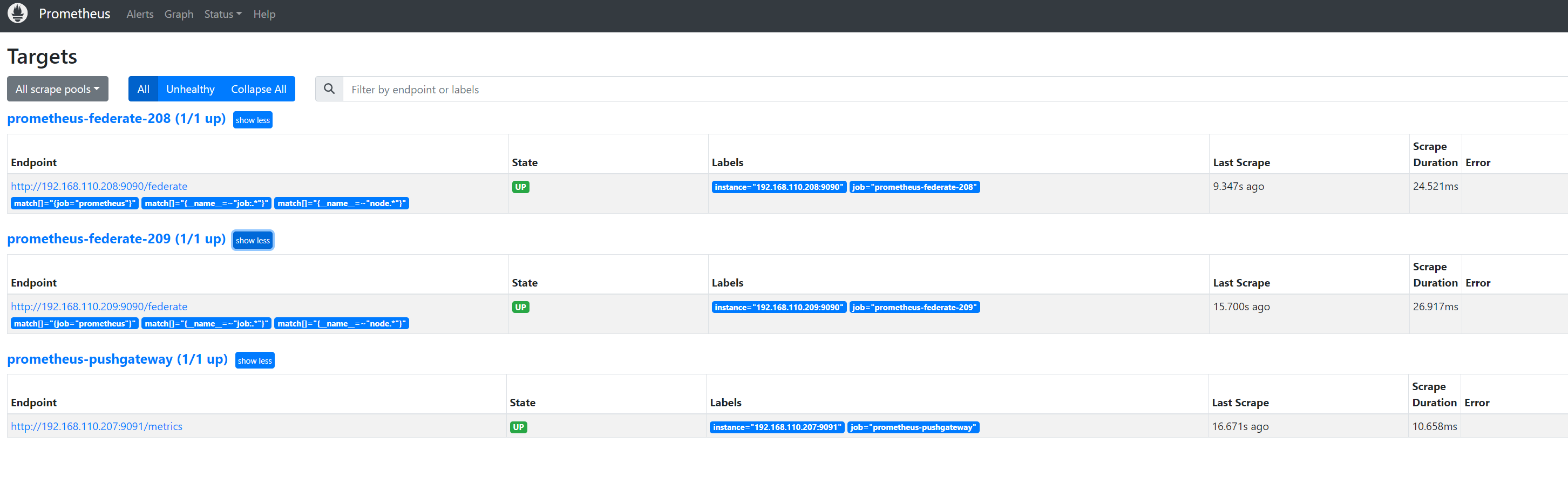Go to the Alerts page
Image resolution: width=1568 pixels, height=477 pixels.
tap(140, 14)
